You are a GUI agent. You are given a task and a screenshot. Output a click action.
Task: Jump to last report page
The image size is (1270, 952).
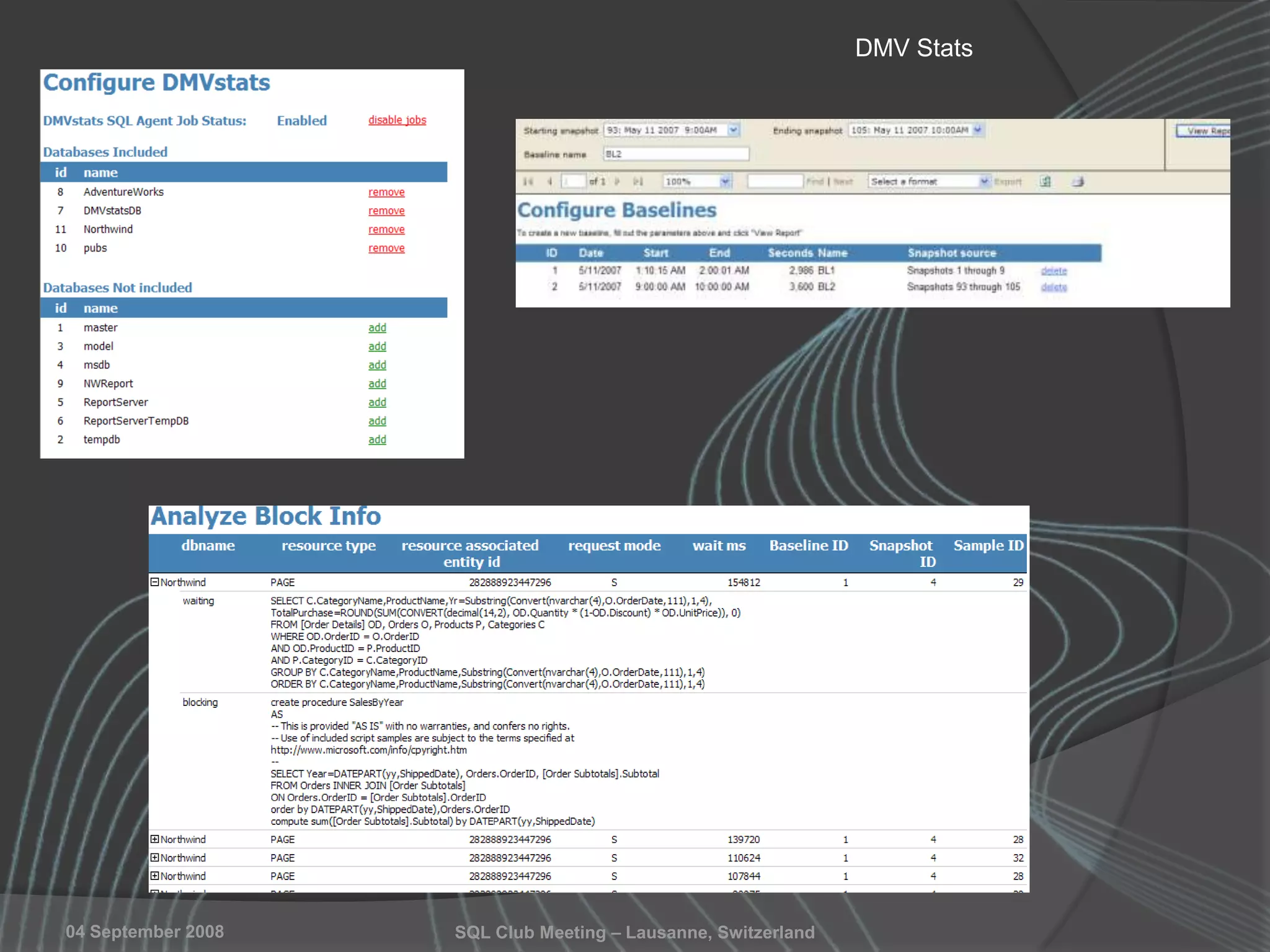[637, 182]
